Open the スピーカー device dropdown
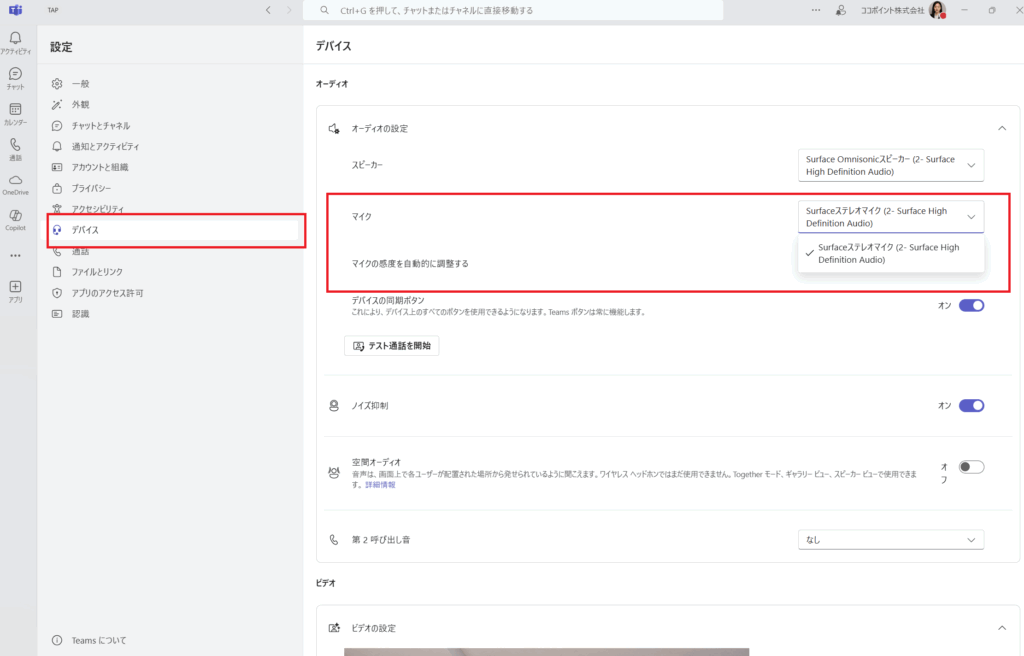The image size is (1024, 656). 891,165
